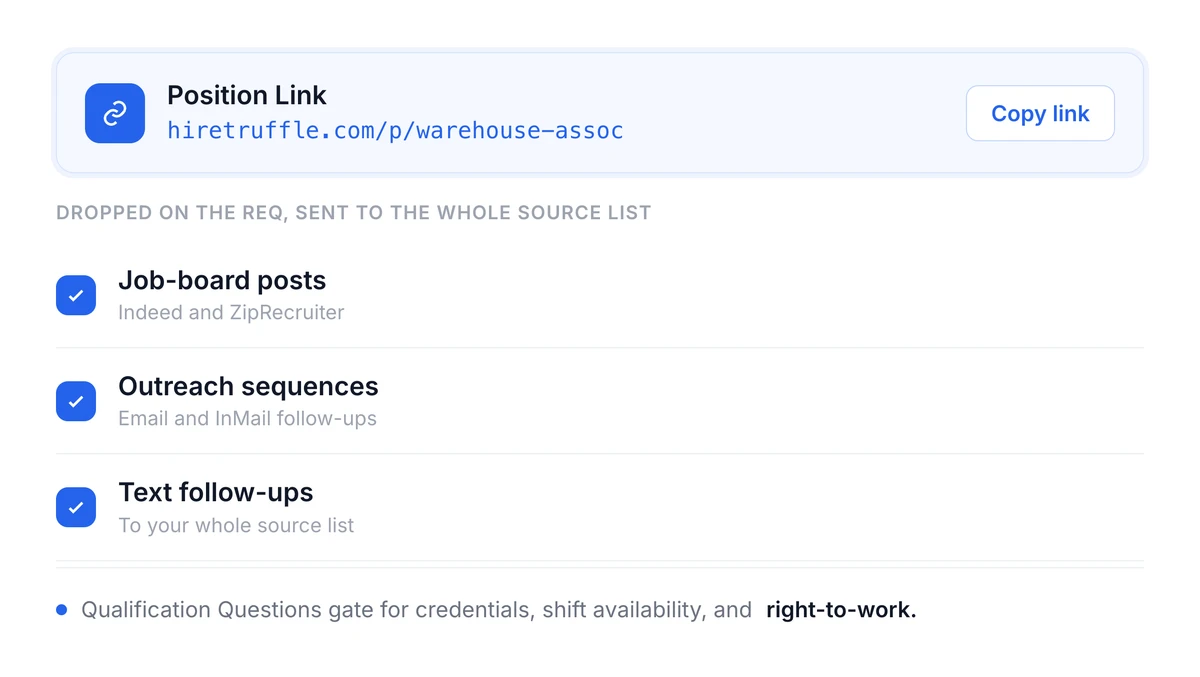Viewport: 1200px width, 677px height.
Task: Click the Position Link heading
Action: 247,96
